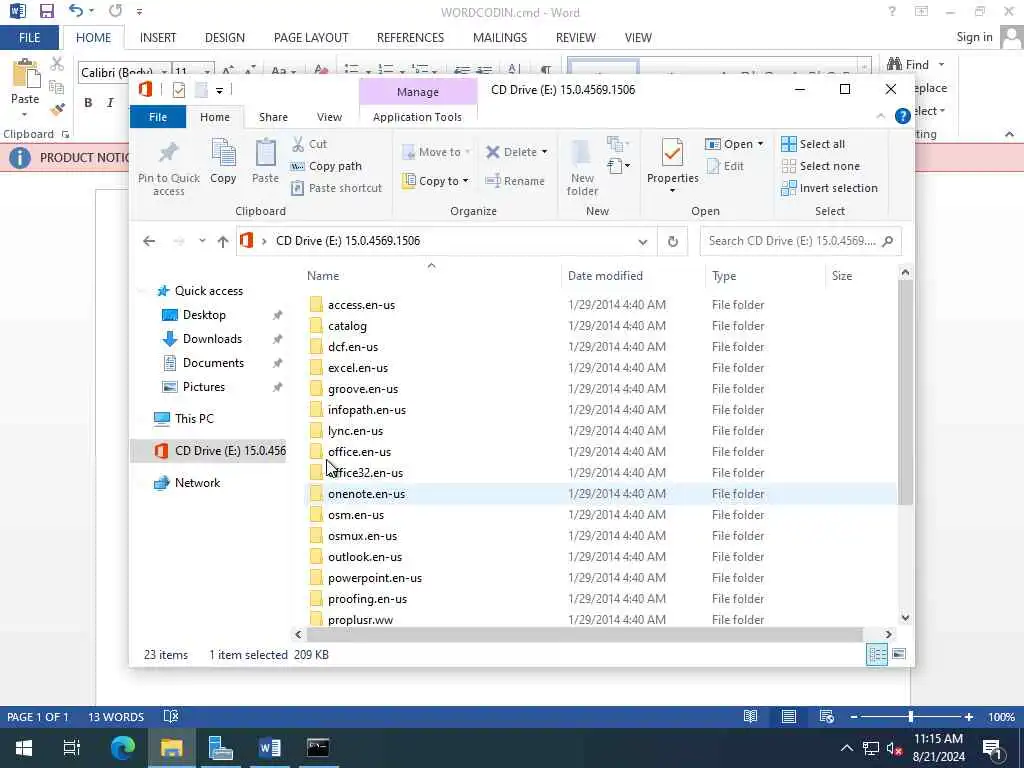Select the powerpoint.en-us folder
The width and height of the screenshot is (1024, 768).
coord(375,578)
